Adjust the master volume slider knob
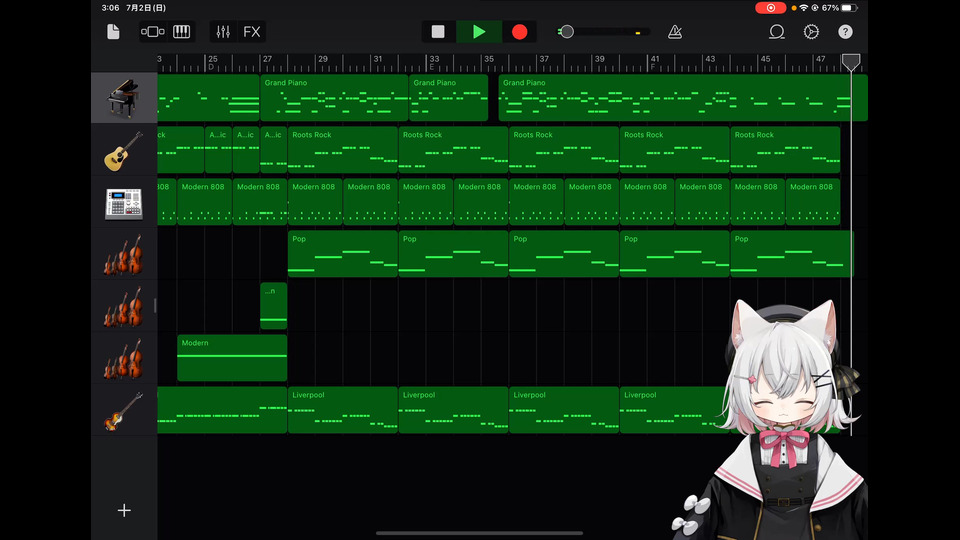The height and width of the screenshot is (540, 960). [566, 32]
